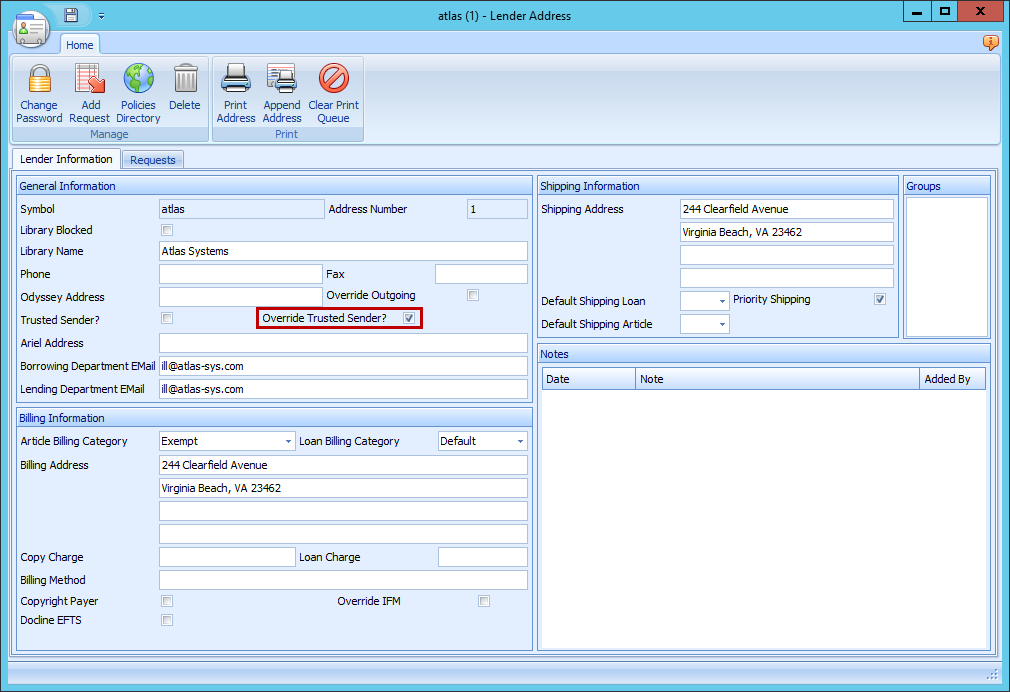The image size is (1010, 692).
Task: Click the Phone input field
Action: pyautogui.click(x=240, y=273)
